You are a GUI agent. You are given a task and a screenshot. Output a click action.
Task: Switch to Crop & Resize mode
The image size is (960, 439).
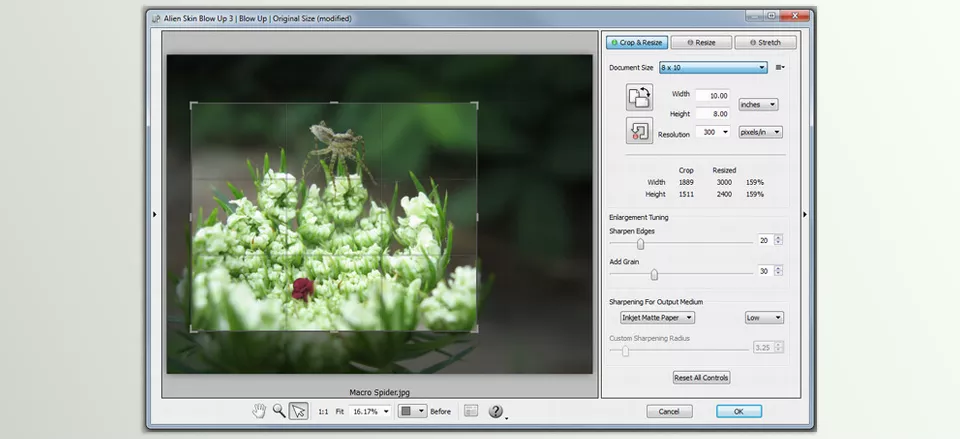tap(637, 43)
